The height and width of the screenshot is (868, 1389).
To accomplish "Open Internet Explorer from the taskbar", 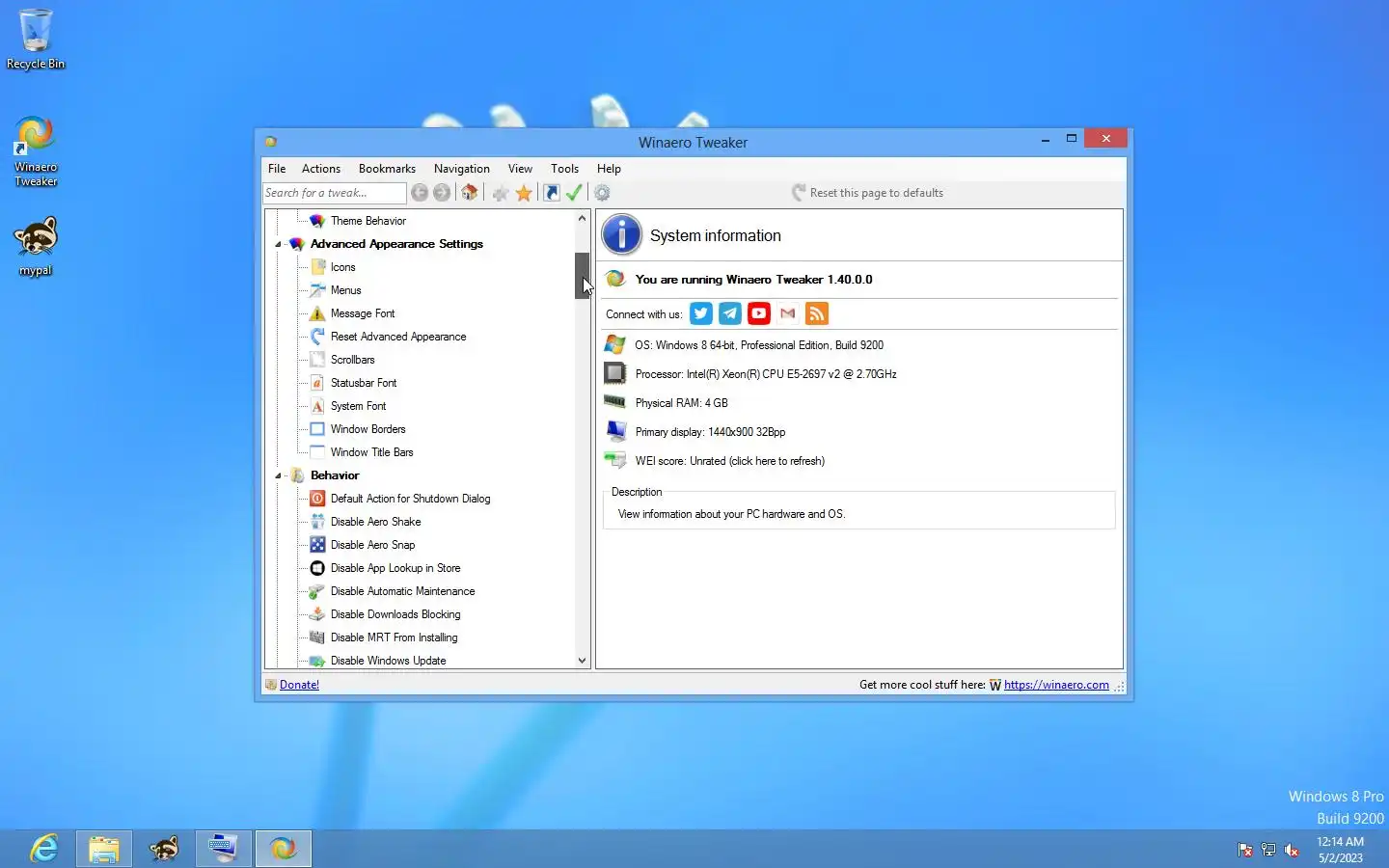I will [x=44, y=849].
